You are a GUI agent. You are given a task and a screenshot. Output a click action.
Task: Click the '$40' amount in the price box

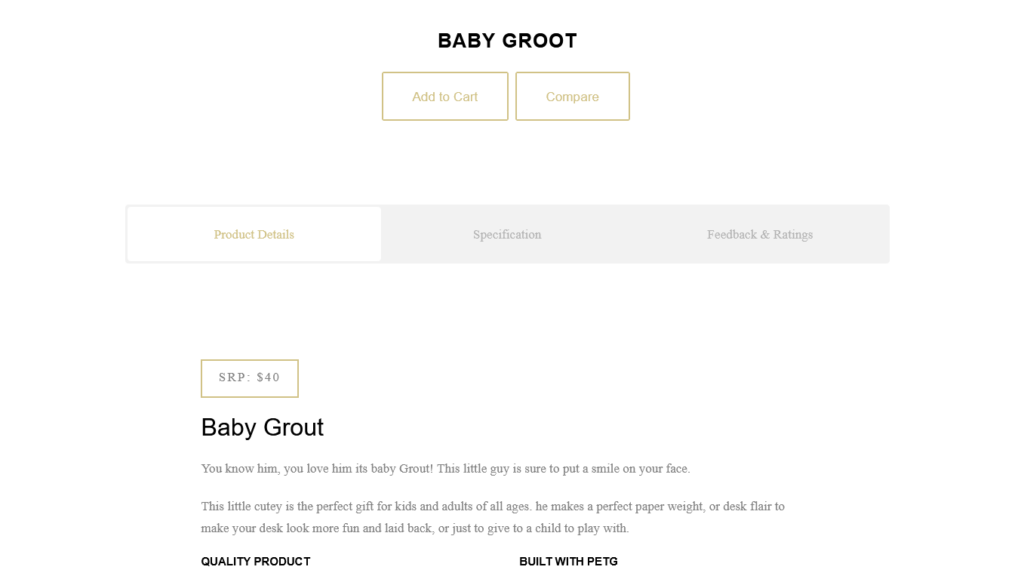[268, 377]
